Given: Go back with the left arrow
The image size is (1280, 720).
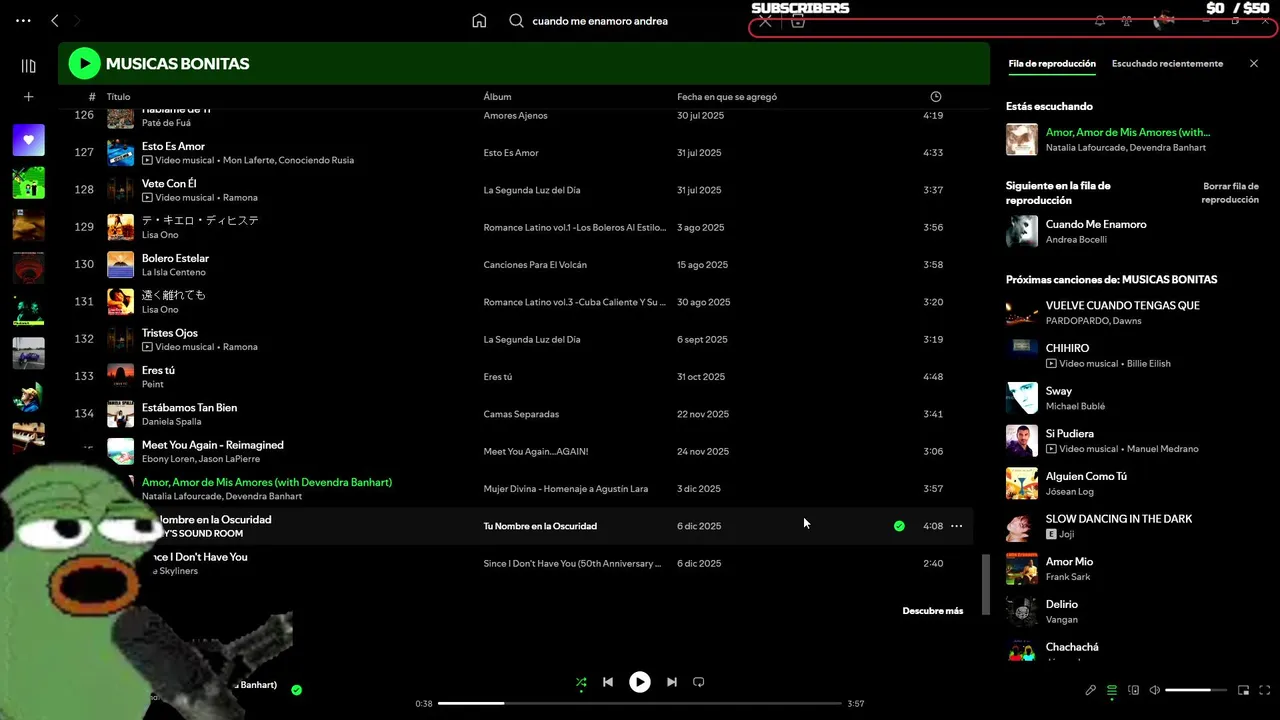Looking at the screenshot, I should coord(55,21).
